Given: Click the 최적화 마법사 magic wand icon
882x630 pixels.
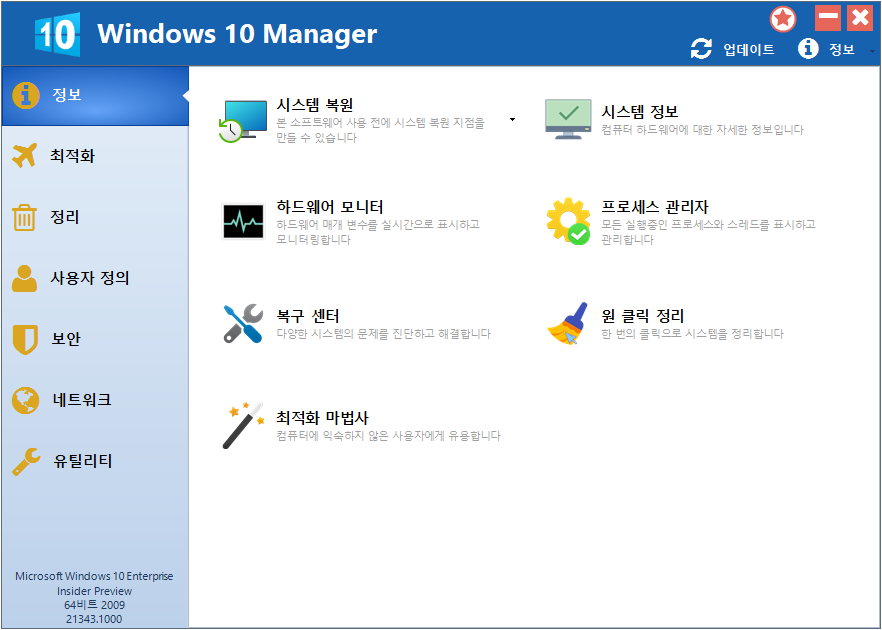Looking at the screenshot, I should (243, 425).
